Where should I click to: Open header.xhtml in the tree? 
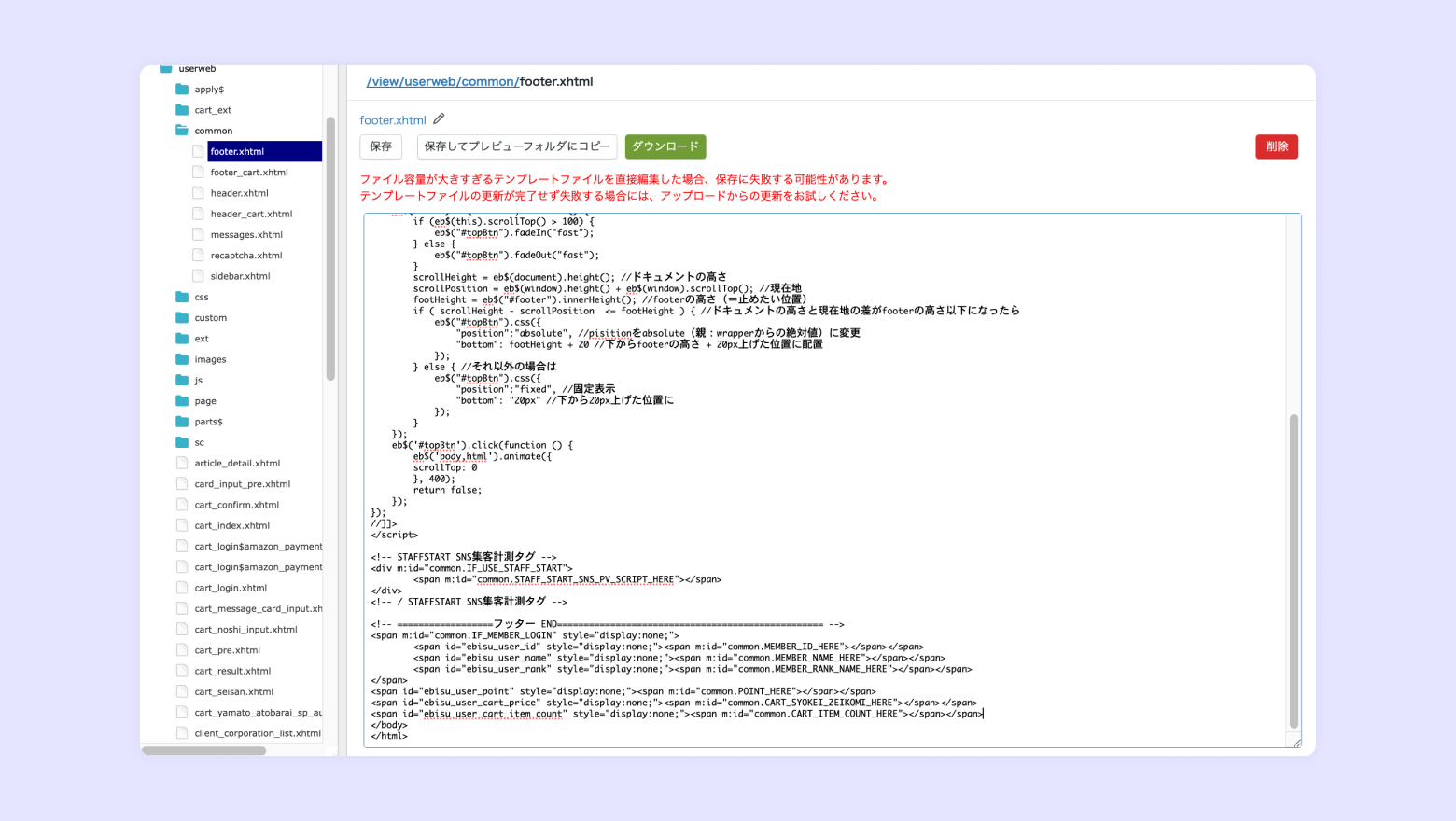[x=239, y=193]
